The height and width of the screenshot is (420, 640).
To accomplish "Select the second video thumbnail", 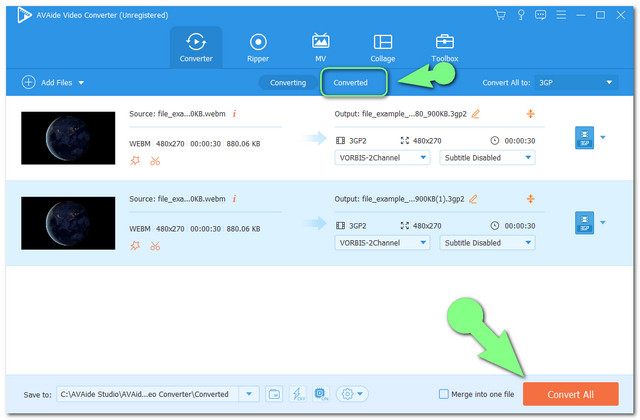I will [68, 223].
